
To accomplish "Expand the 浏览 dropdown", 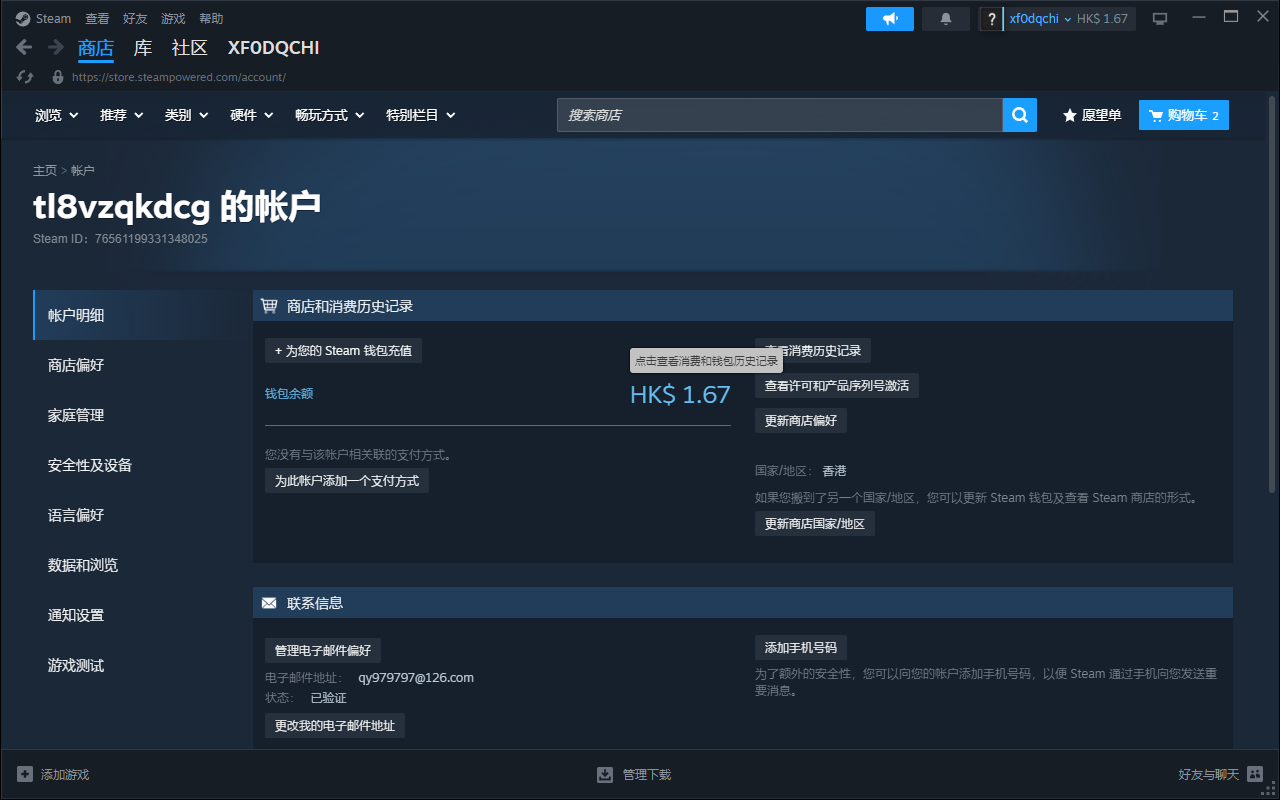I will point(56,115).
